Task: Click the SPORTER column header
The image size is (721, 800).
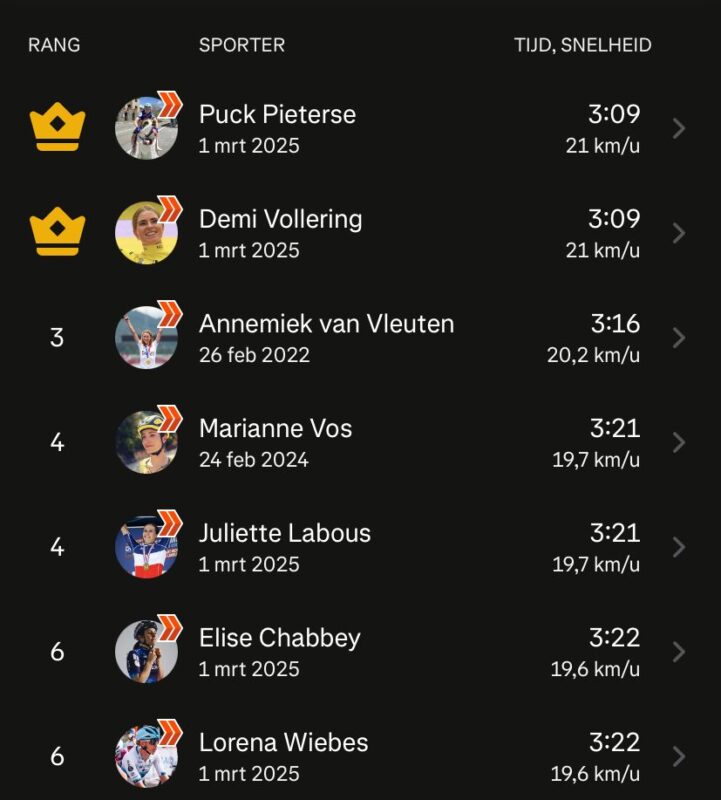Action: (x=242, y=45)
